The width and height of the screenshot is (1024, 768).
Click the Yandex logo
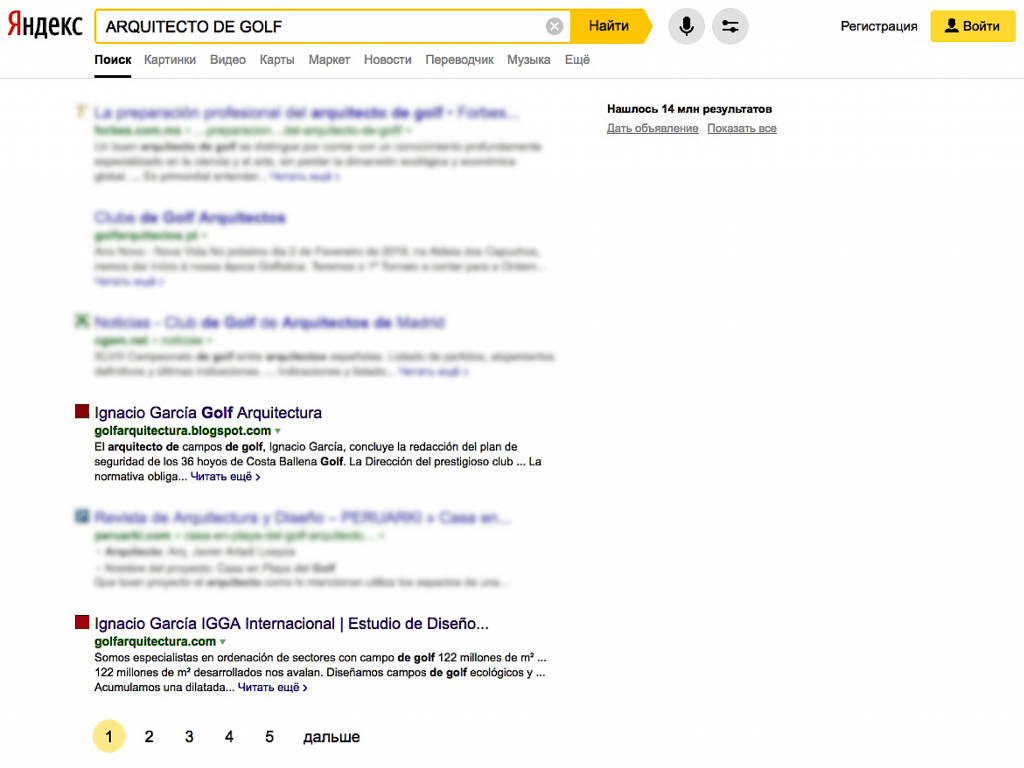coord(45,26)
